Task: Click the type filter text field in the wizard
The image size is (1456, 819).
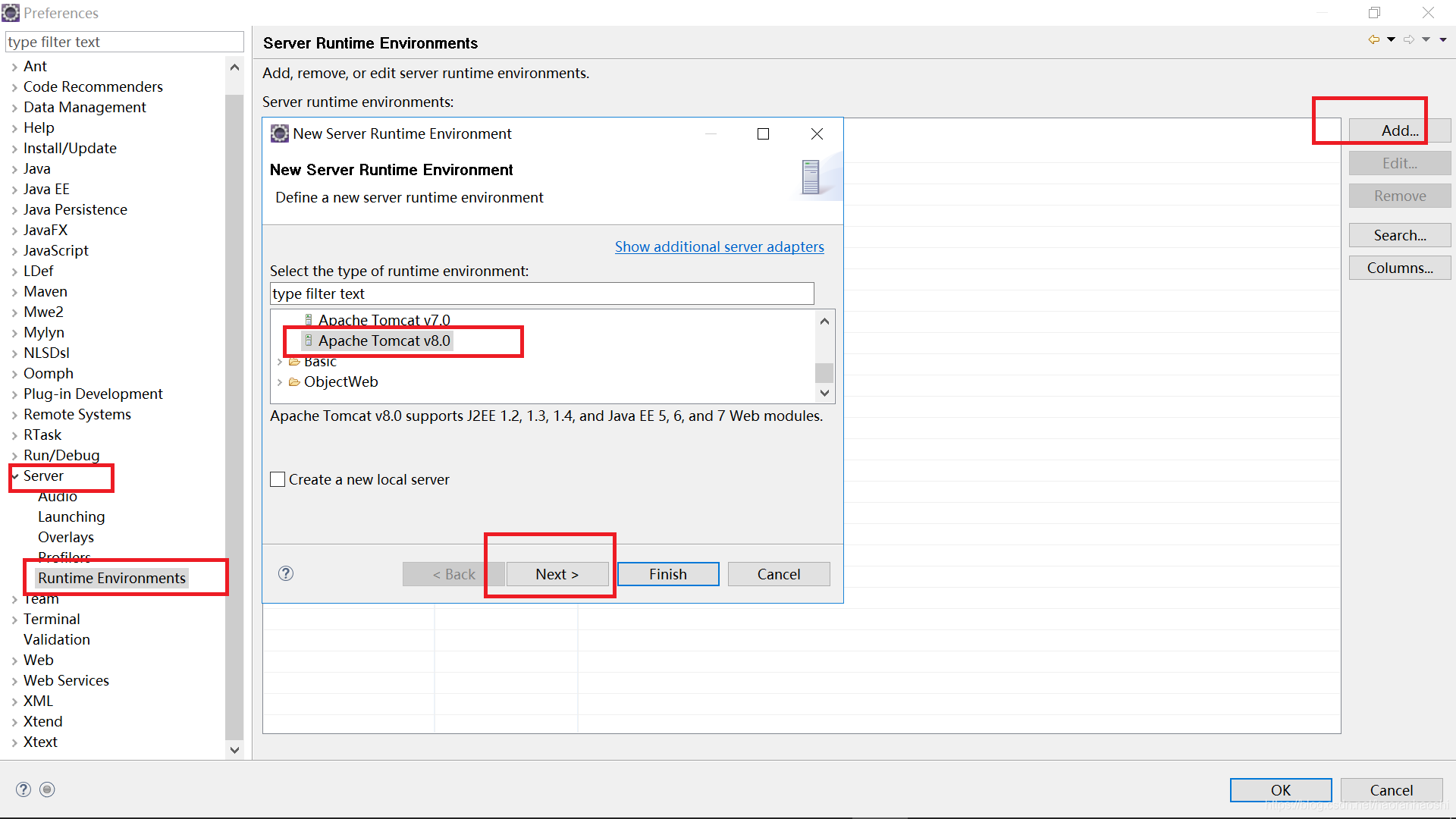Action: tap(541, 293)
